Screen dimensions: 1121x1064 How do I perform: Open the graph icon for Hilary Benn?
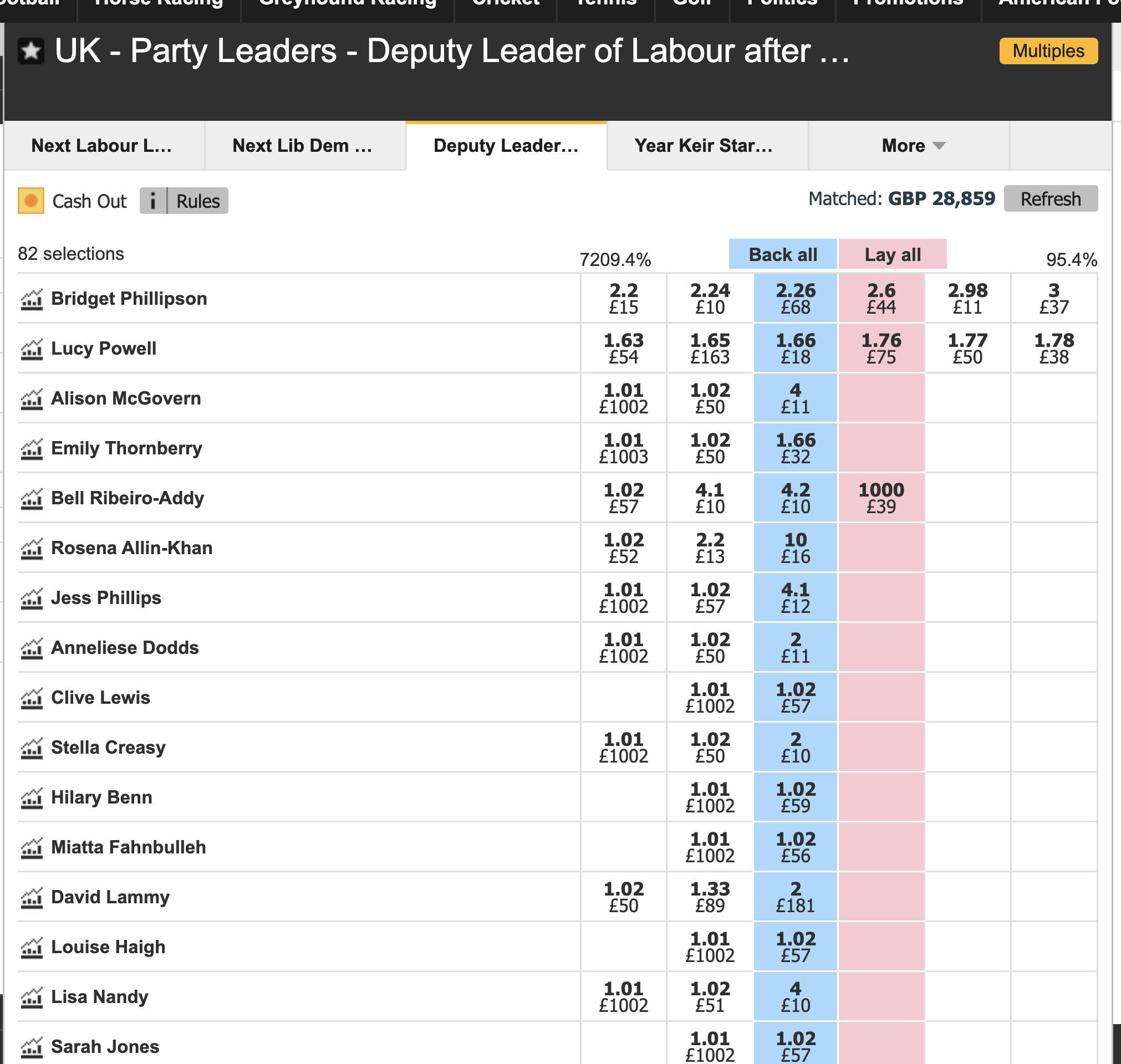(x=32, y=797)
